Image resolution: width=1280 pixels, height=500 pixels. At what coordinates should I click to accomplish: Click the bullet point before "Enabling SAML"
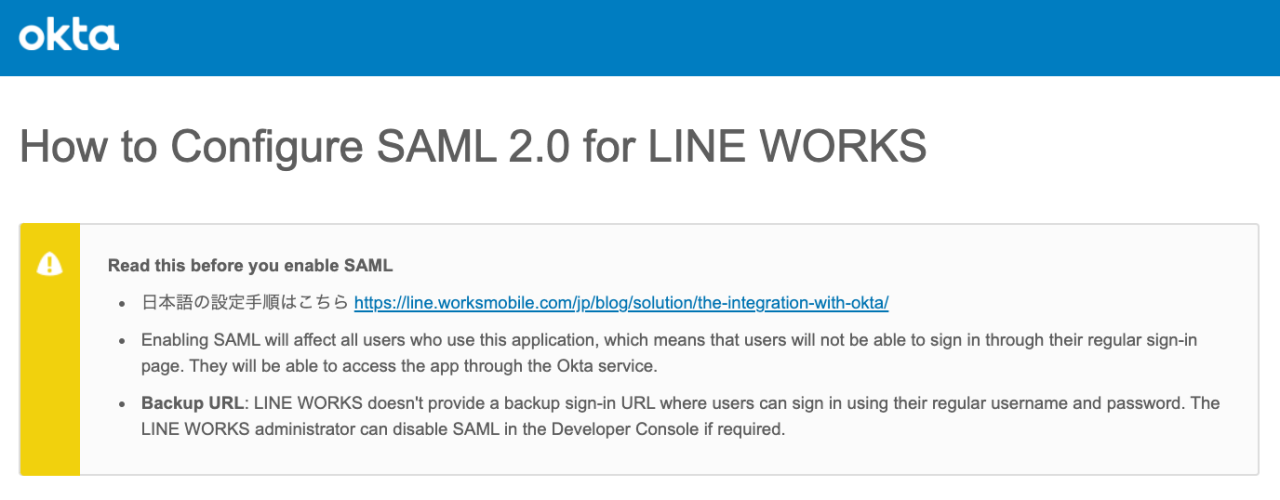[122, 341]
